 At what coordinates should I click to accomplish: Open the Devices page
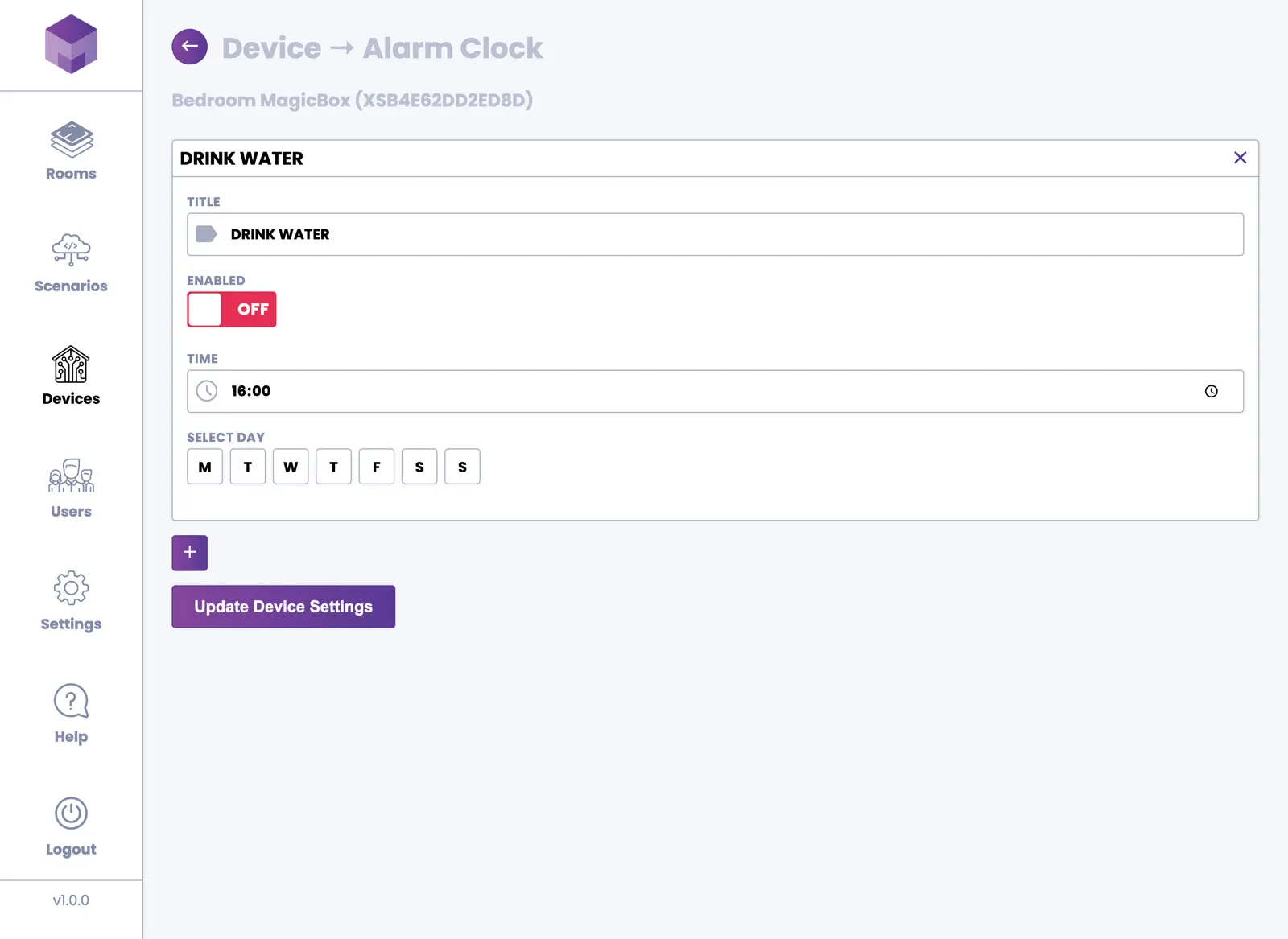[71, 376]
